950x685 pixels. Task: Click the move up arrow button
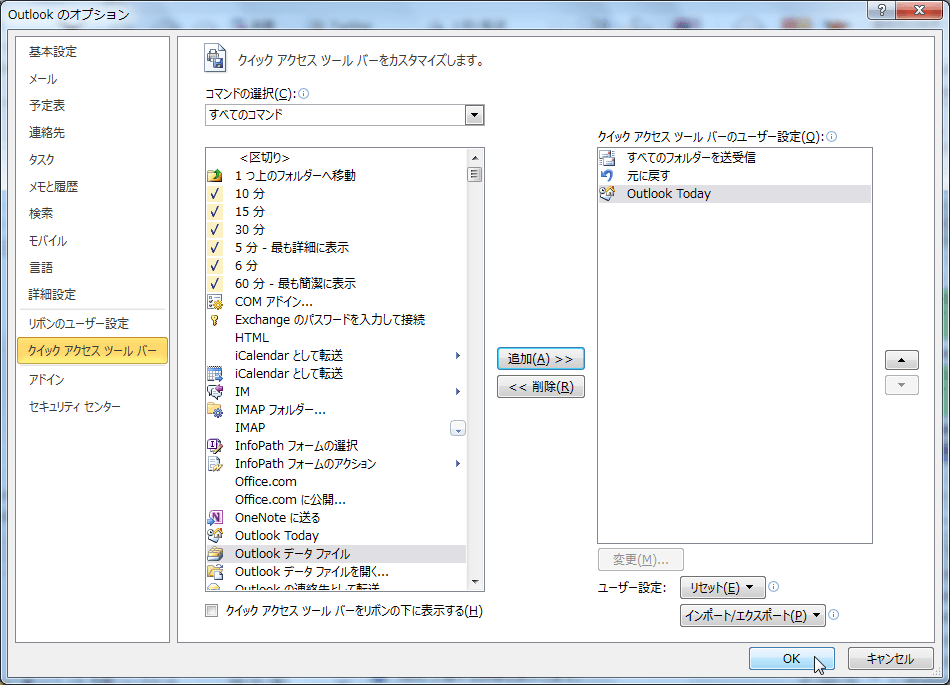(x=902, y=360)
